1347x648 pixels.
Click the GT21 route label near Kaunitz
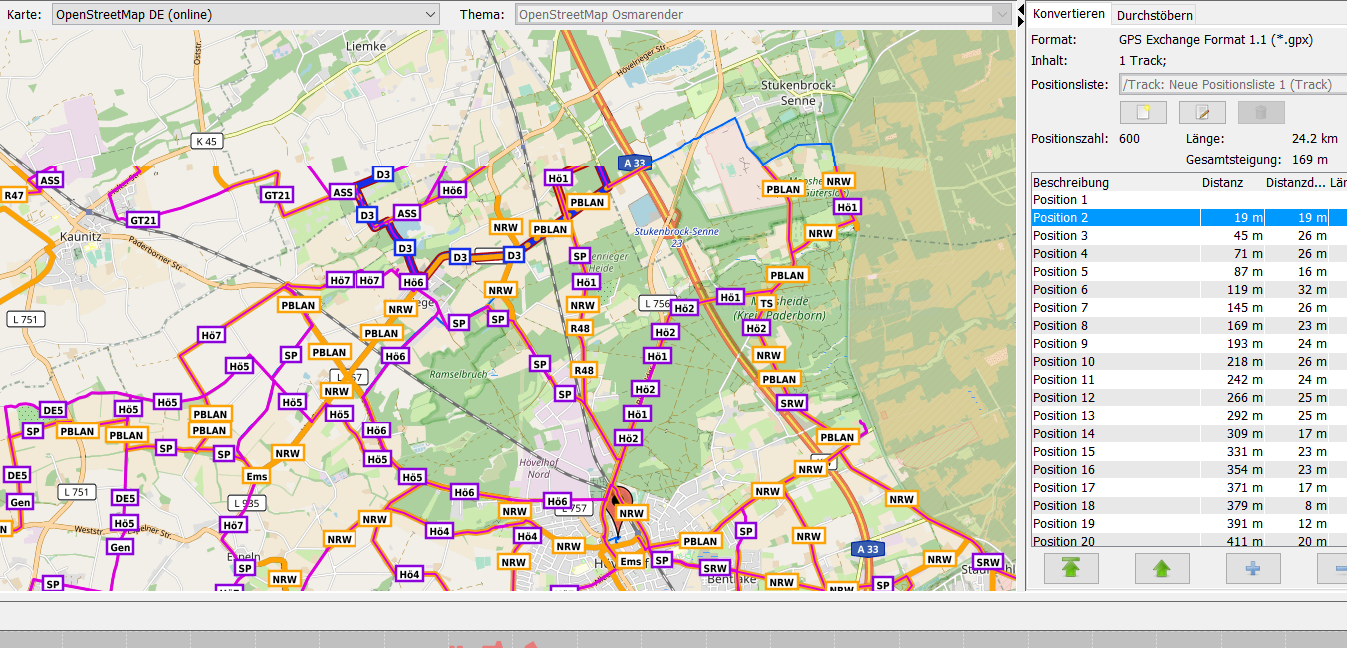[x=143, y=220]
